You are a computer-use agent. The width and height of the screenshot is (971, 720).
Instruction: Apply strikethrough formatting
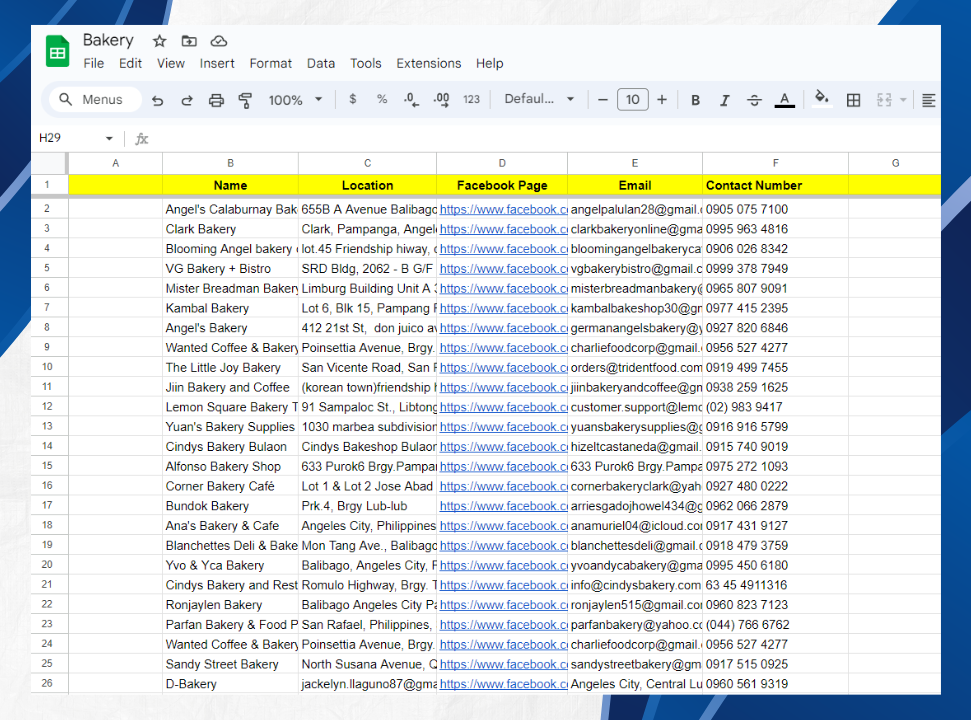tap(755, 100)
